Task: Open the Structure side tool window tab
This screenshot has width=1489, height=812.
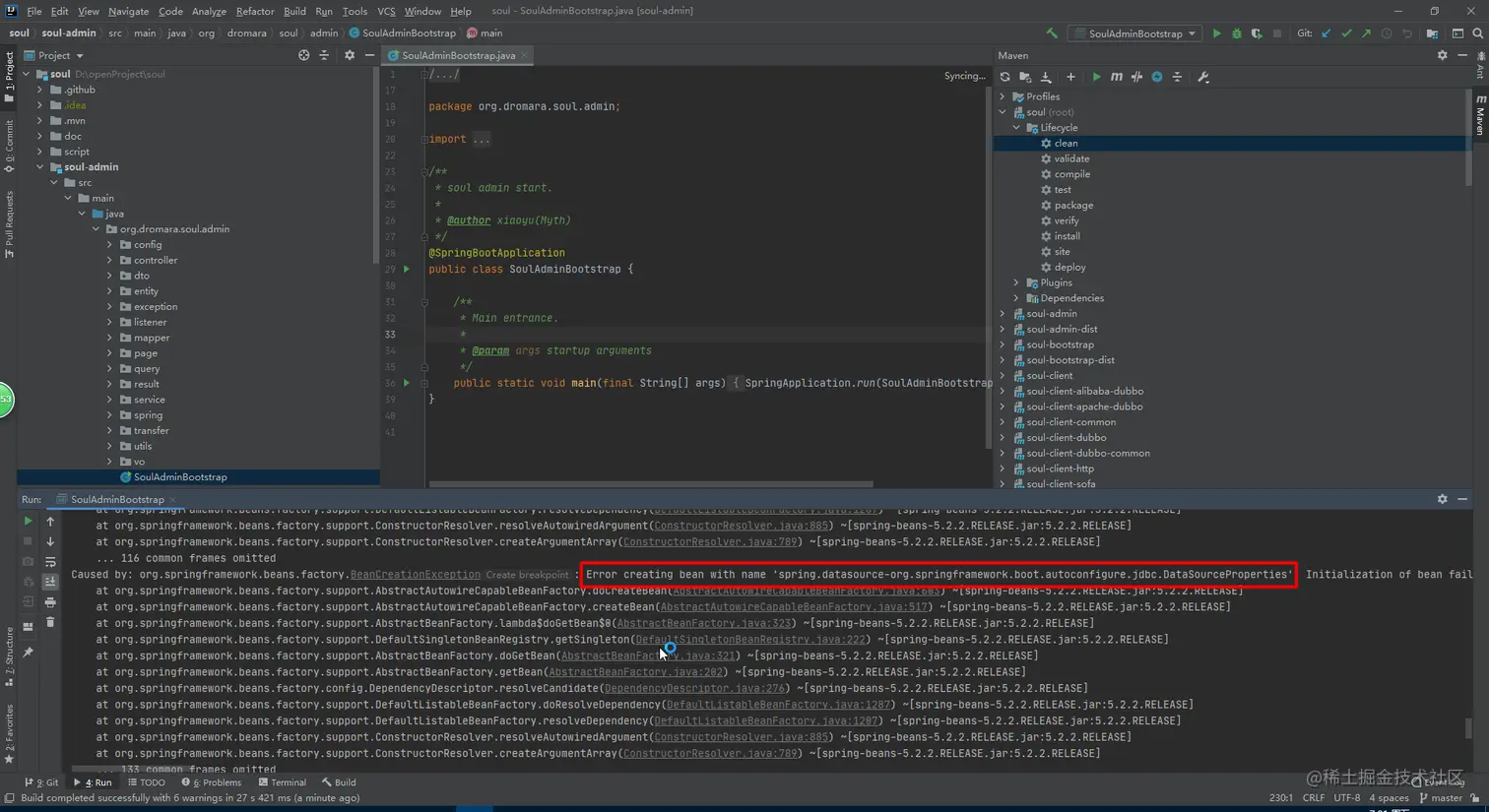Action: (9, 656)
